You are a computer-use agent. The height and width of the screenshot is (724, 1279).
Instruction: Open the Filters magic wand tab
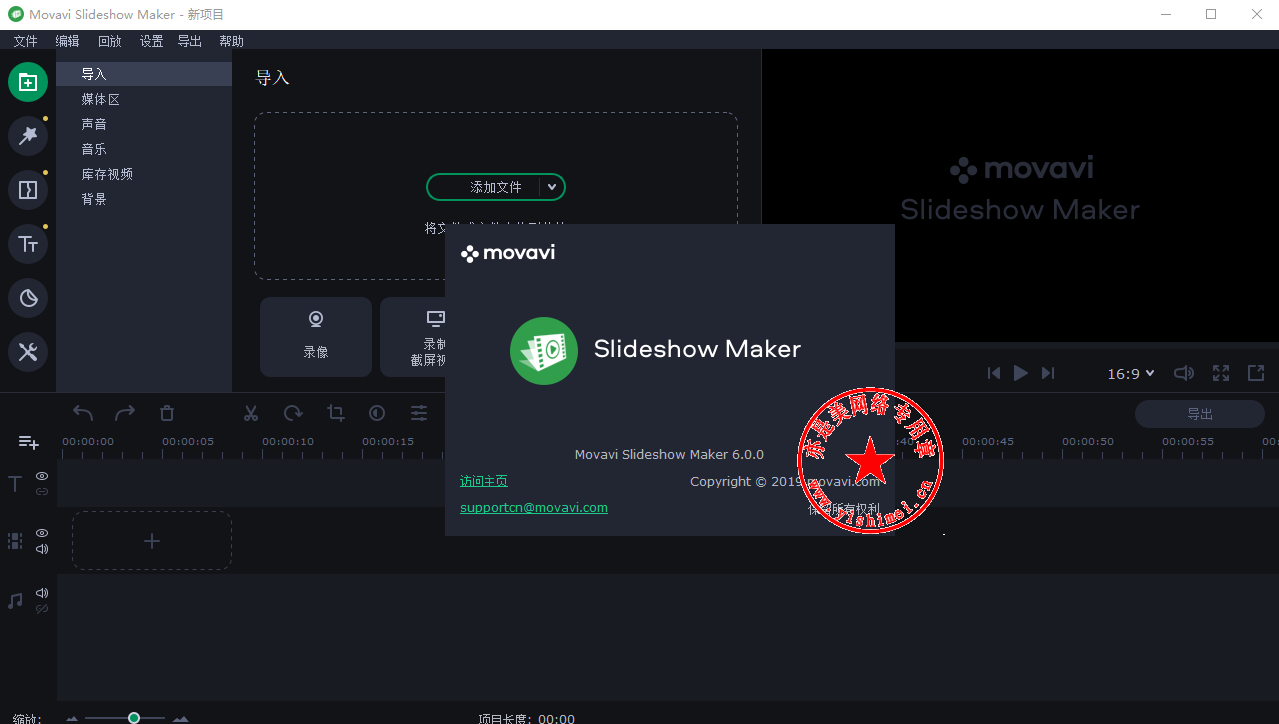pyautogui.click(x=28, y=136)
